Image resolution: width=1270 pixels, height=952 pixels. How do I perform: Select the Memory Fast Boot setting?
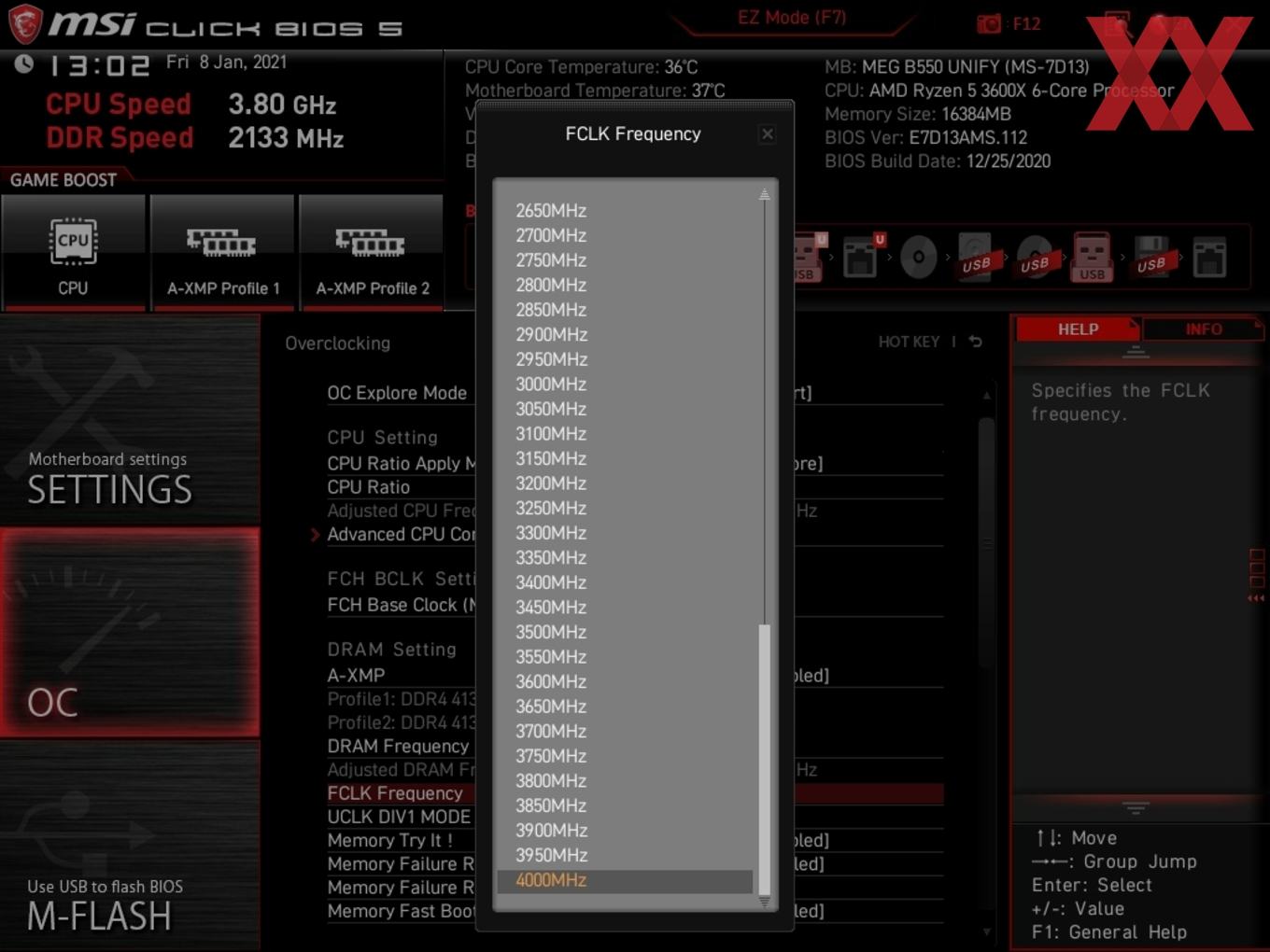[402, 911]
